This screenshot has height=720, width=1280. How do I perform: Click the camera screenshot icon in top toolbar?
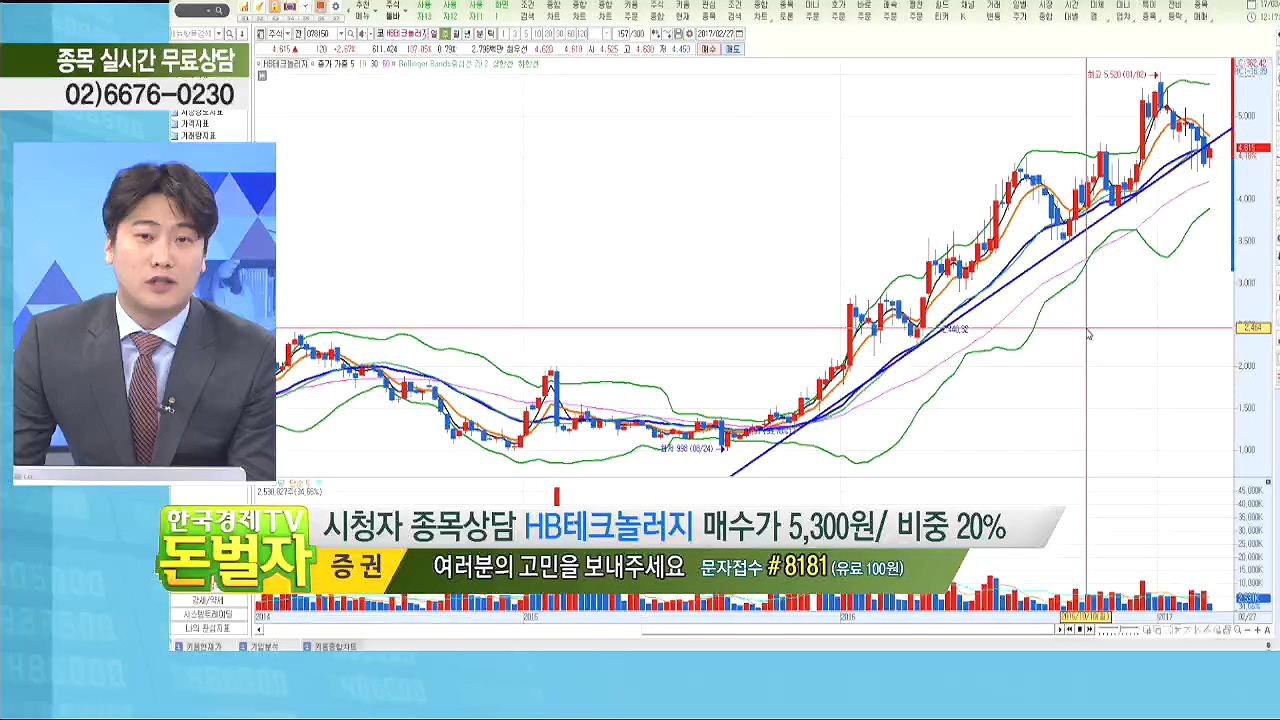[x=290, y=7]
